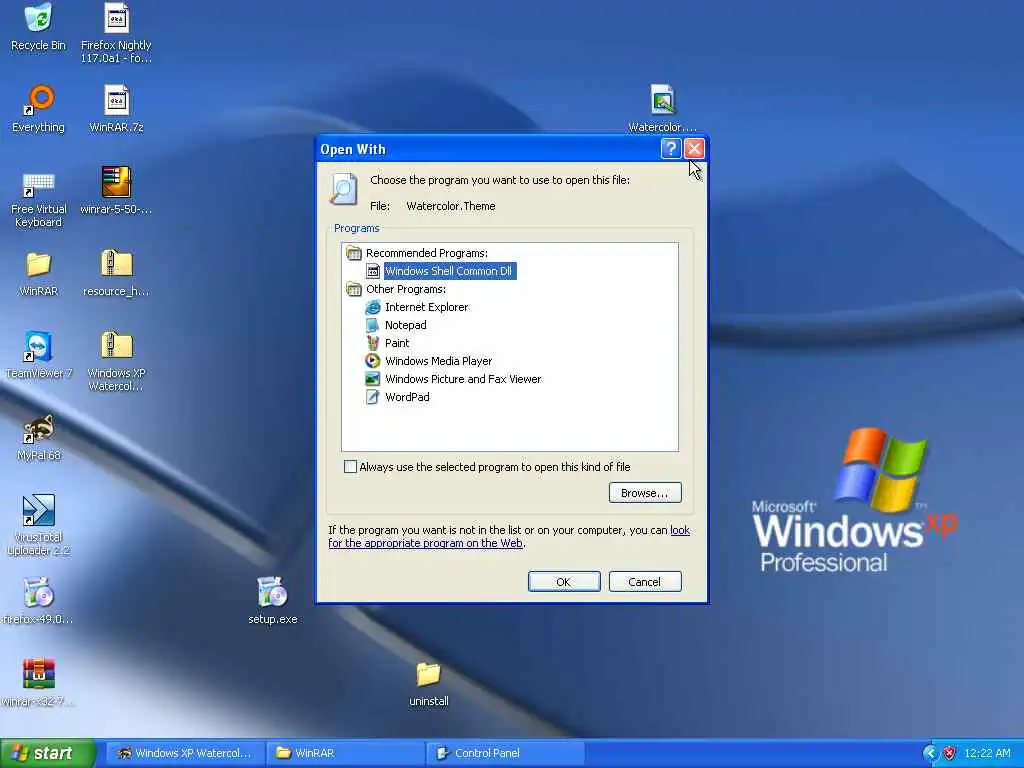Select the TeamViewer 7 shortcut icon
The height and width of the screenshot is (768, 1024).
click(38, 346)
